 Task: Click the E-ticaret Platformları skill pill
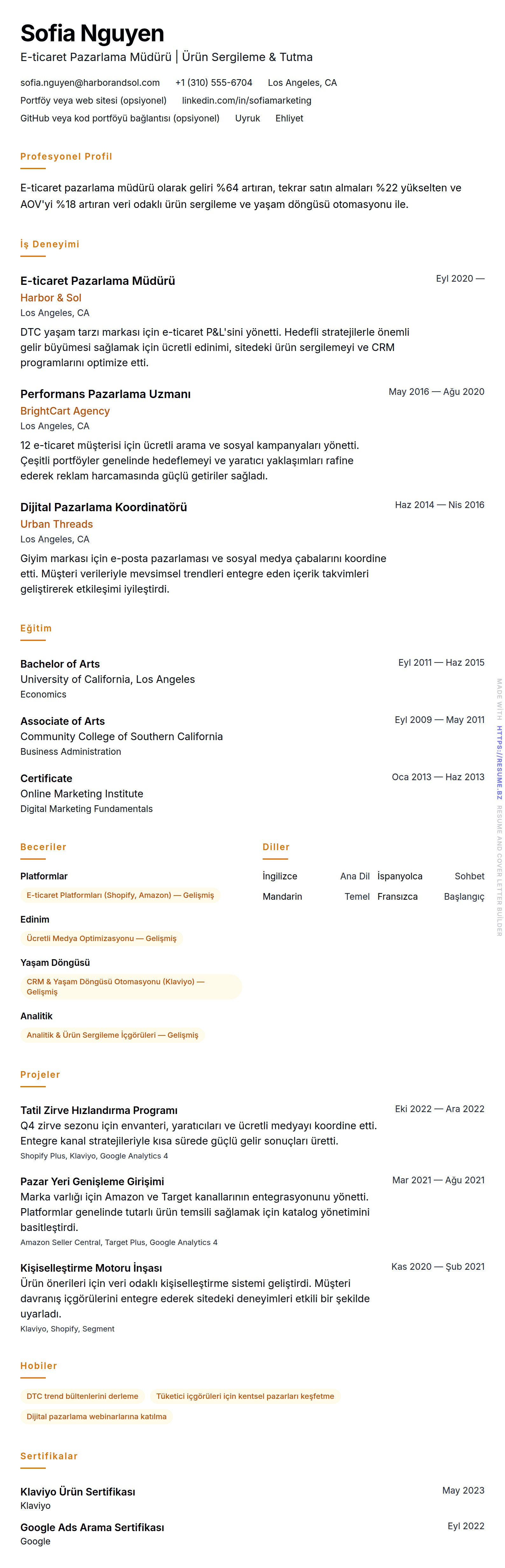(x=120, y=895)
